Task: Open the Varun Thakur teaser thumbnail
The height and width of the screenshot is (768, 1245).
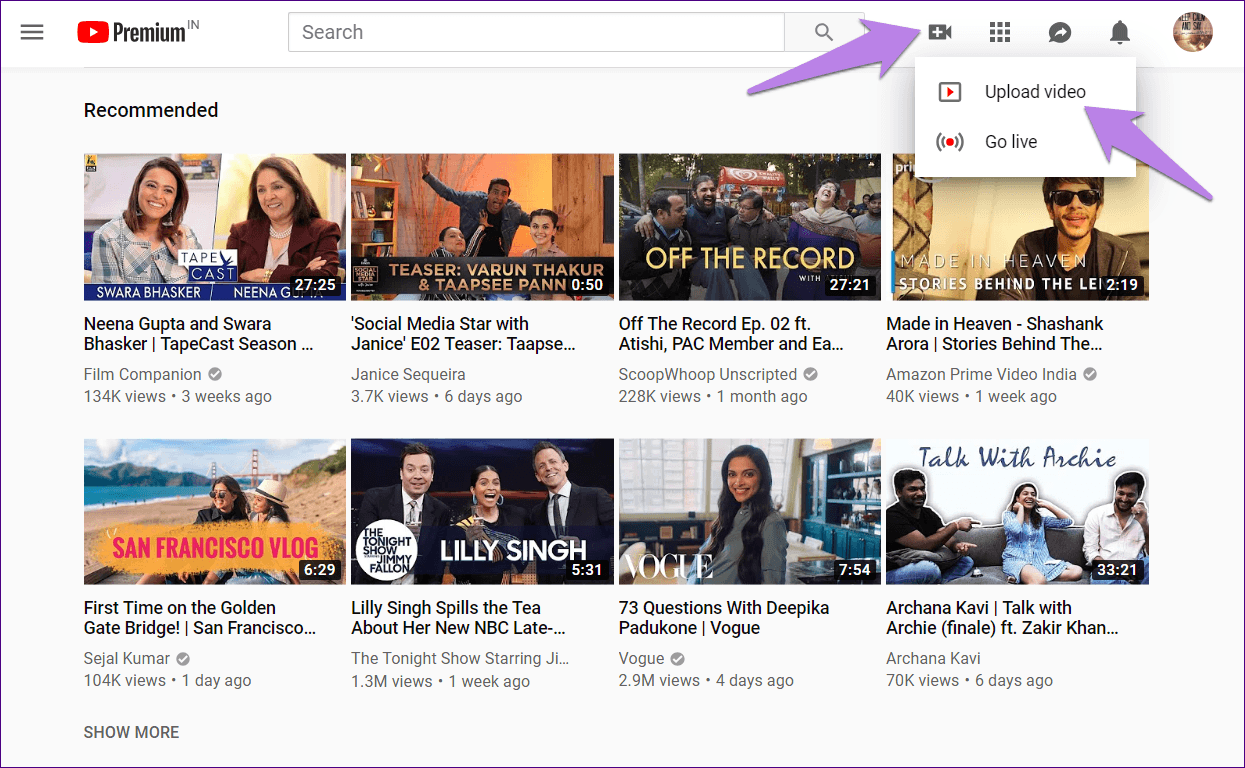Action: 482,227
